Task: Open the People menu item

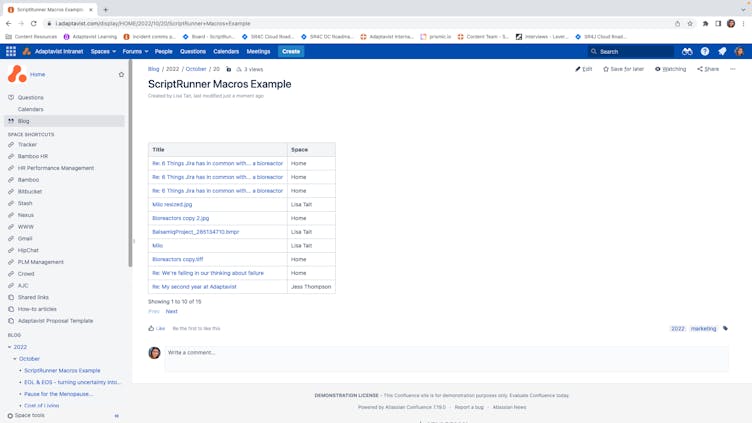Action: pos(164,51)
